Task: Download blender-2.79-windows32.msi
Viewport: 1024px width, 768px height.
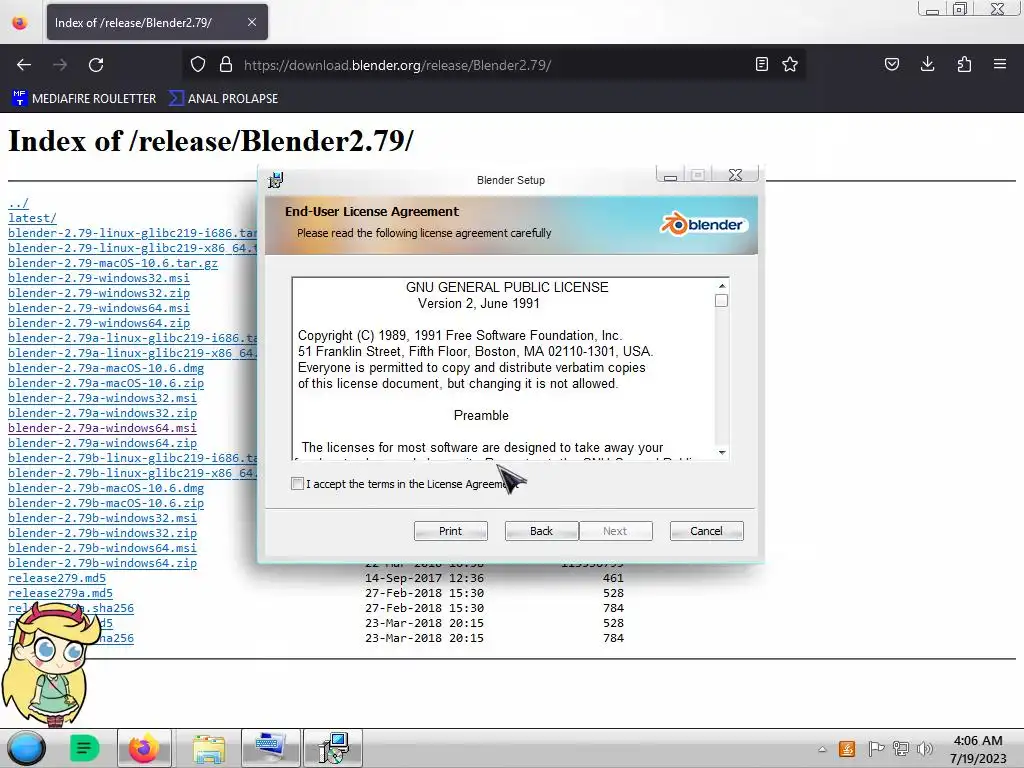Action: click(99, 278)
